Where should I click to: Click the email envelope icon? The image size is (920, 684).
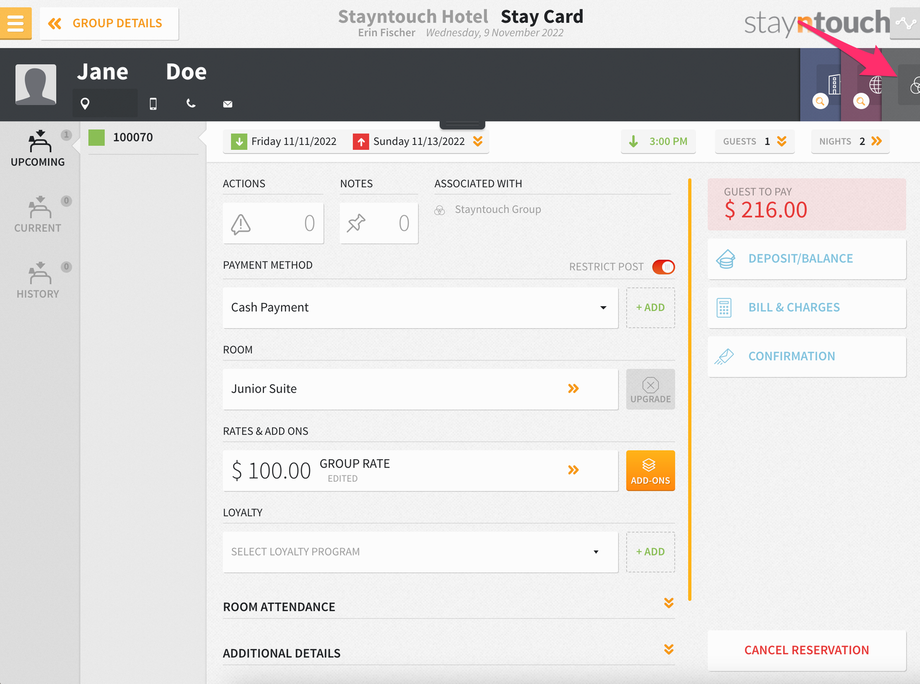[228, 104]
